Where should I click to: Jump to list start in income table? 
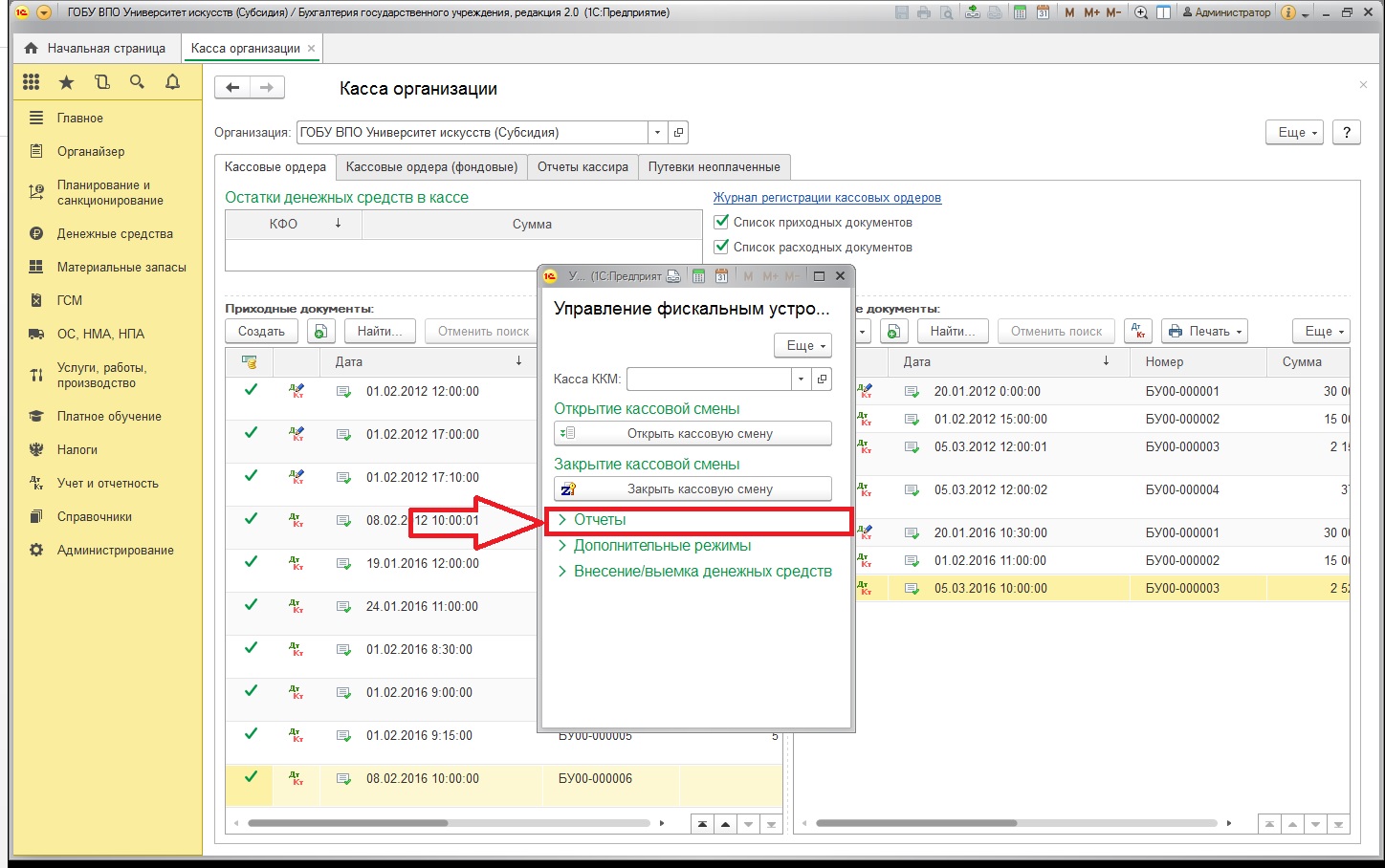702,823
